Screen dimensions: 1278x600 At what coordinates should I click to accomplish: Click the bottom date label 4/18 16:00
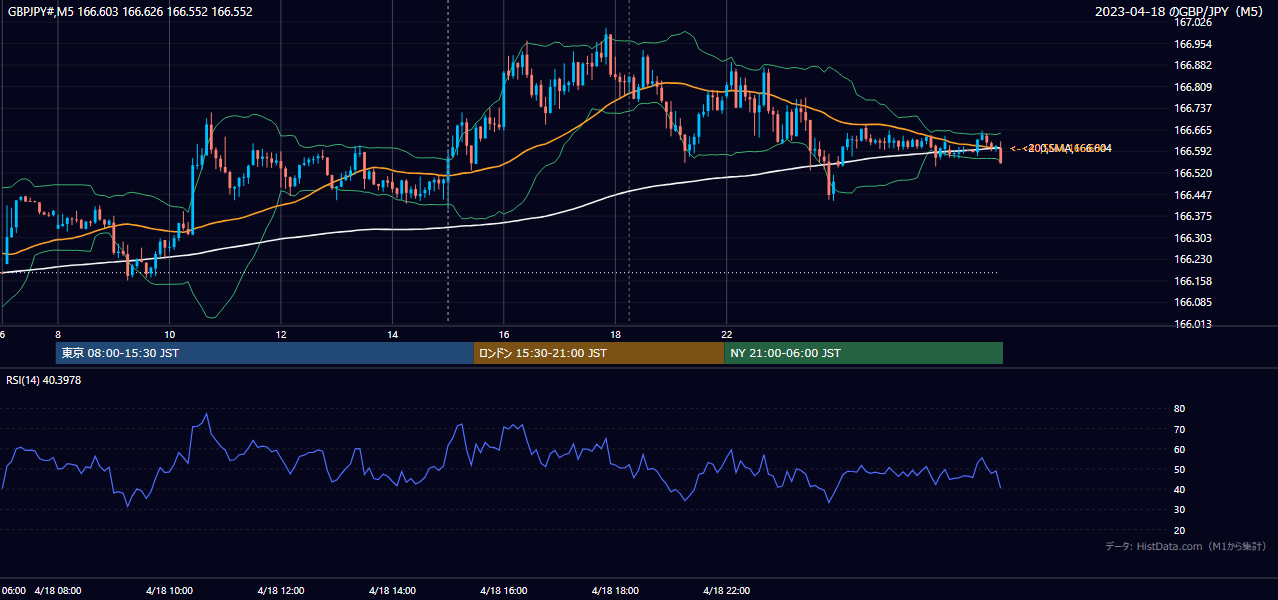[504, 590]
